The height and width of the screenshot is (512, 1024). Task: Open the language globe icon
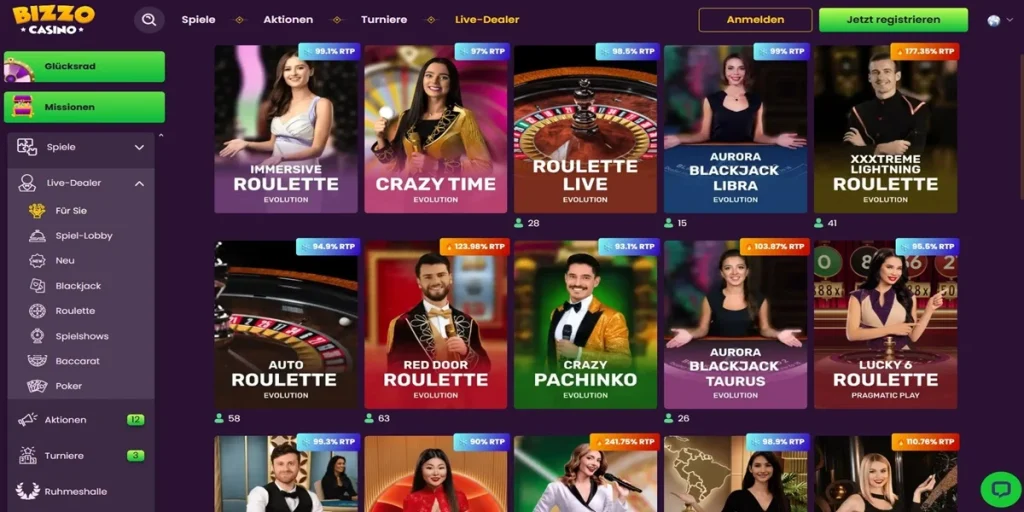[x=993, y=20]
